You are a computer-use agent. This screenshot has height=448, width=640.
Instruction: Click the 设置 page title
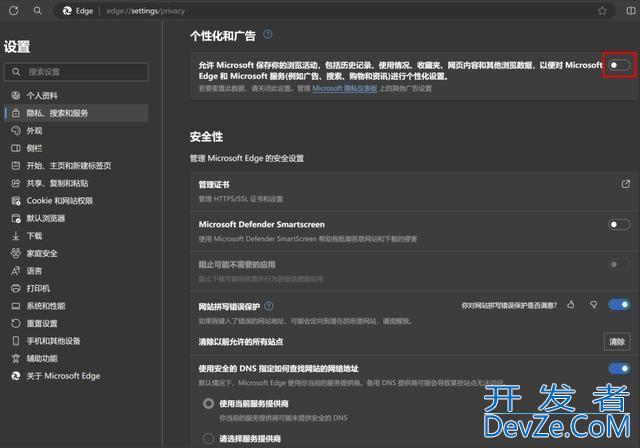point(17,47)
